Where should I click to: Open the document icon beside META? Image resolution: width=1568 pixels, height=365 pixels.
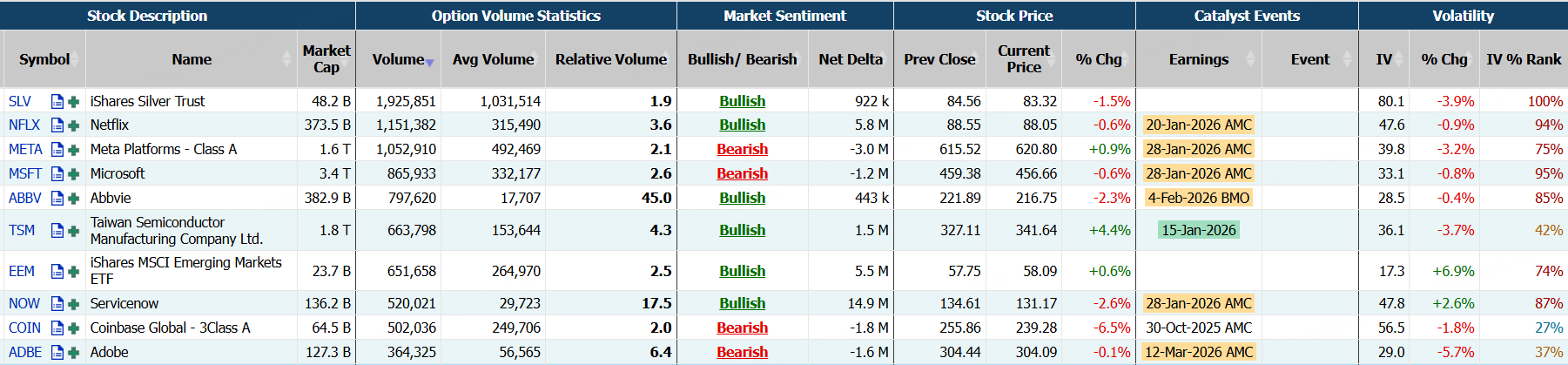[57, 150]
